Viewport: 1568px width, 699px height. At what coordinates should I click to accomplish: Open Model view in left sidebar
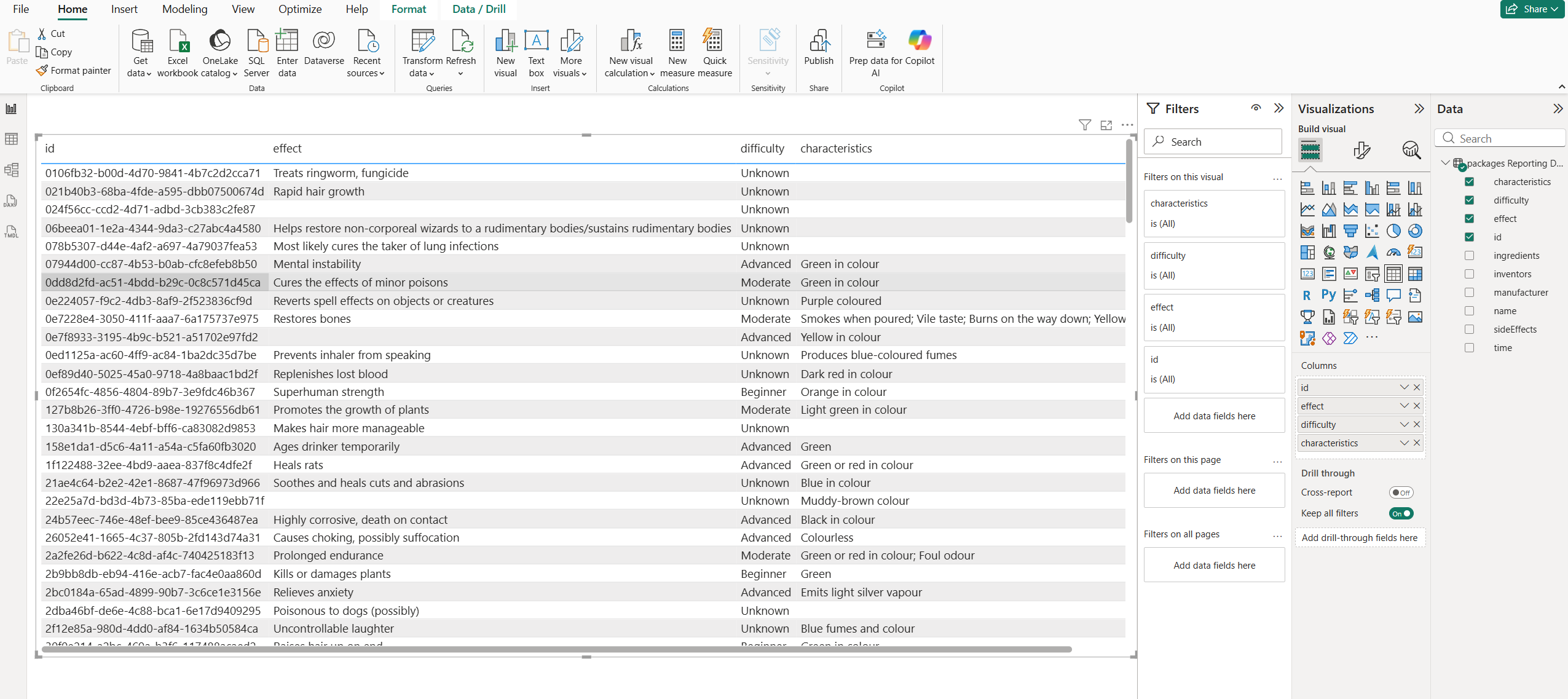11,170
